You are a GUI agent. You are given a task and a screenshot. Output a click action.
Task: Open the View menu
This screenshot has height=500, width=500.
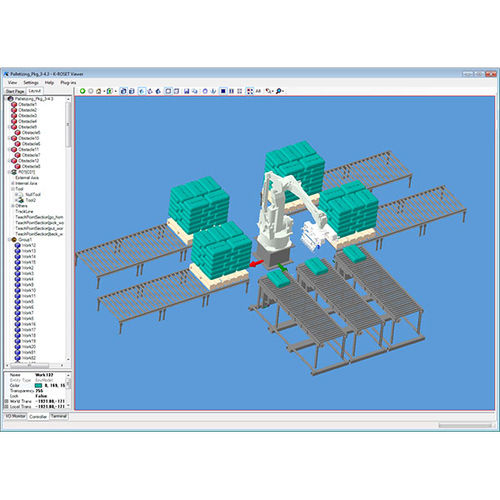(x=12, y=82)
